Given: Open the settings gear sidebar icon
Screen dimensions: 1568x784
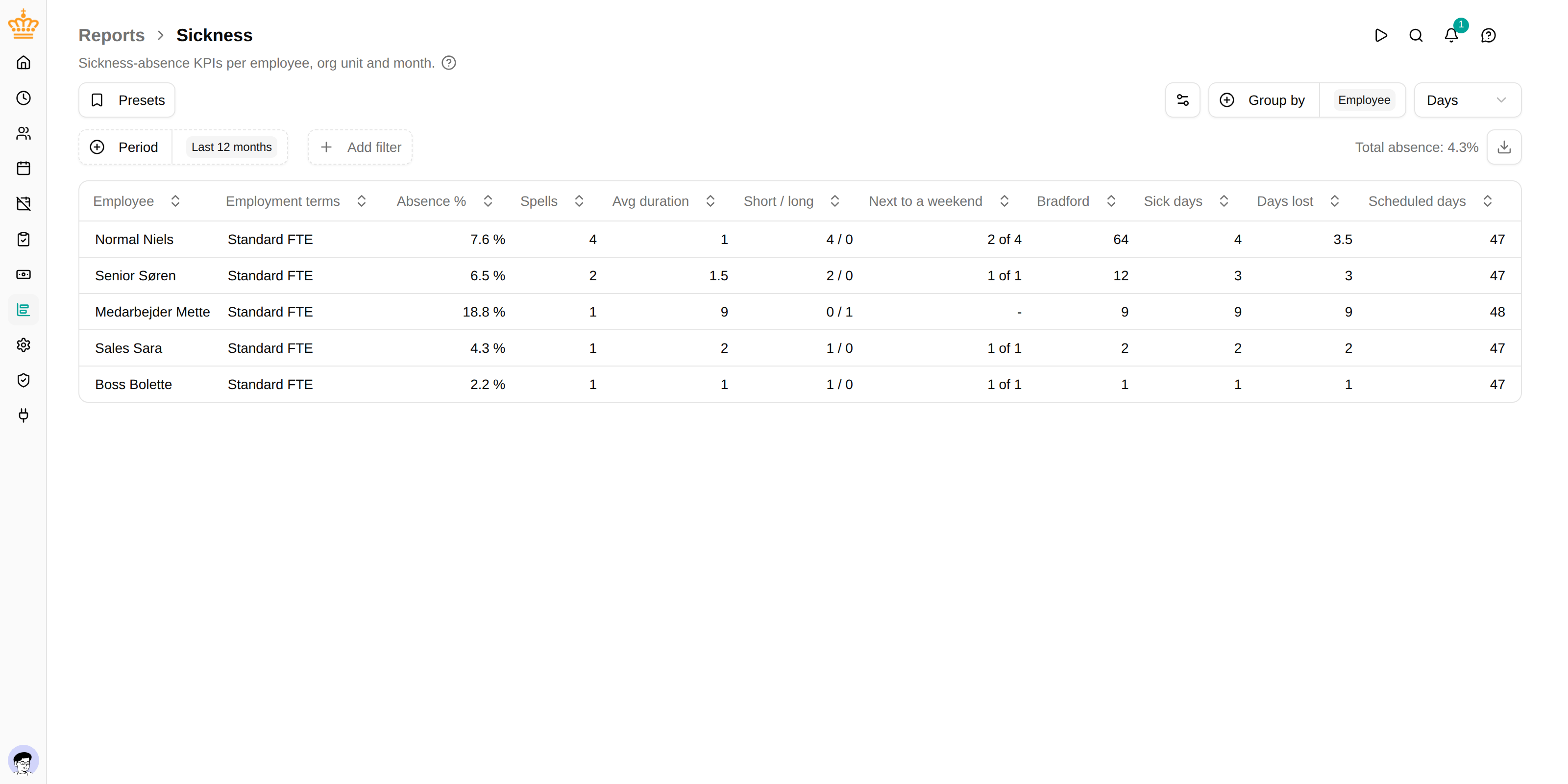Looking at the screenshot, I should [x=23, y=345].
